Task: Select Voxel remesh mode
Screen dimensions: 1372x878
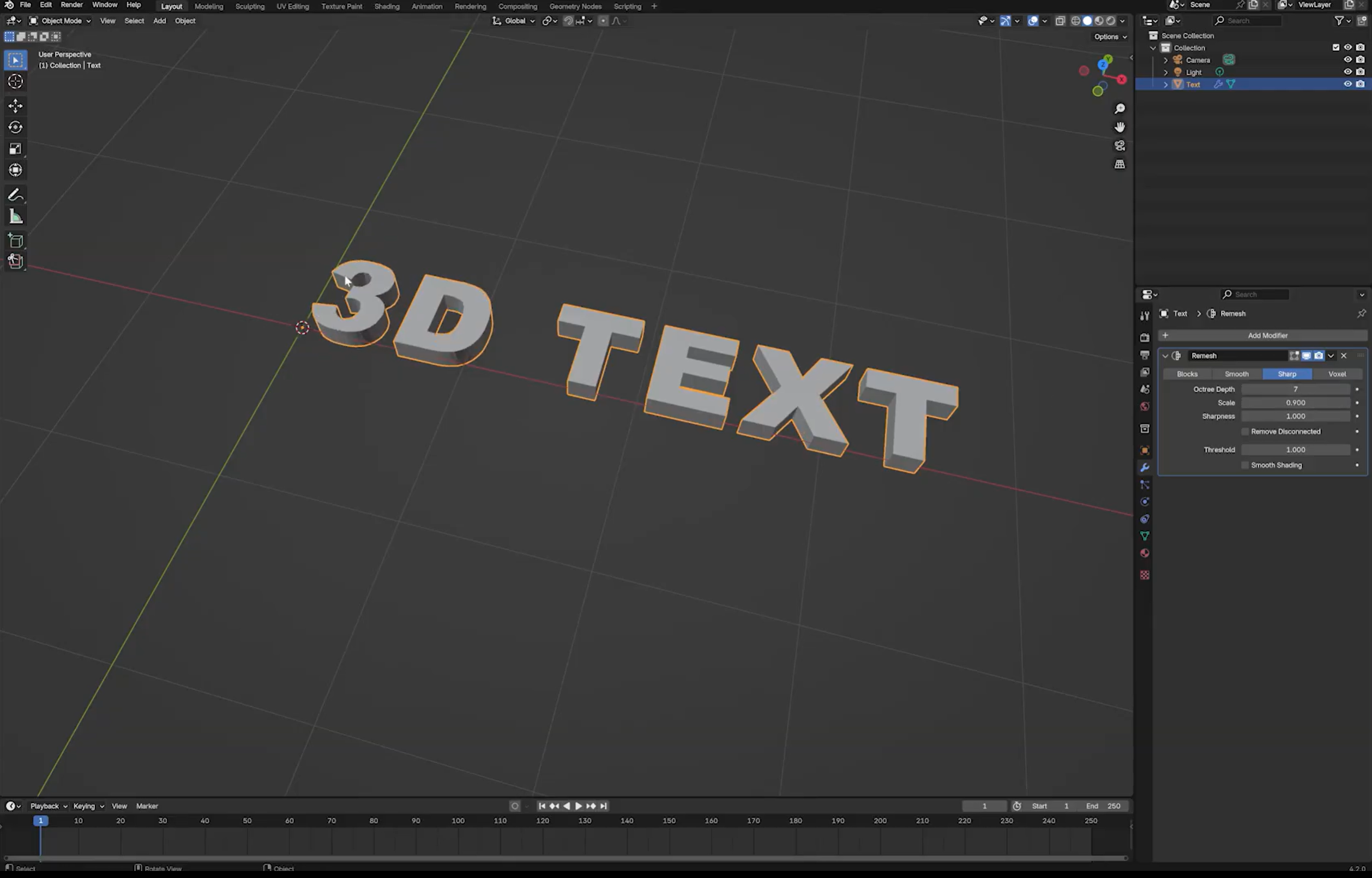Action: (1337, 374)
